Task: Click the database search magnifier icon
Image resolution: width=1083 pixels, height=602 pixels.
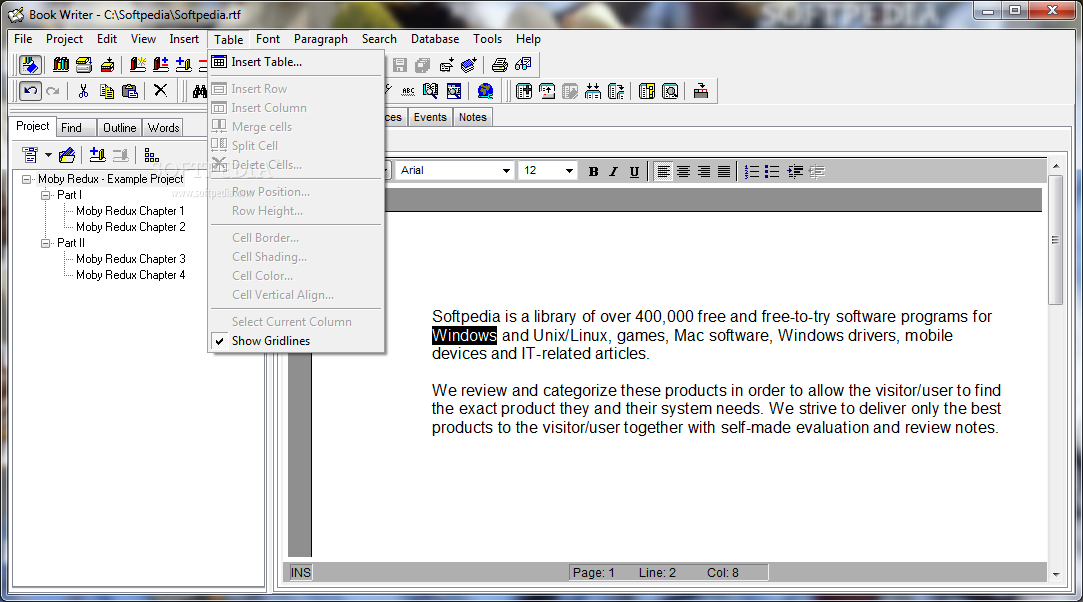Action: [670, 91]
